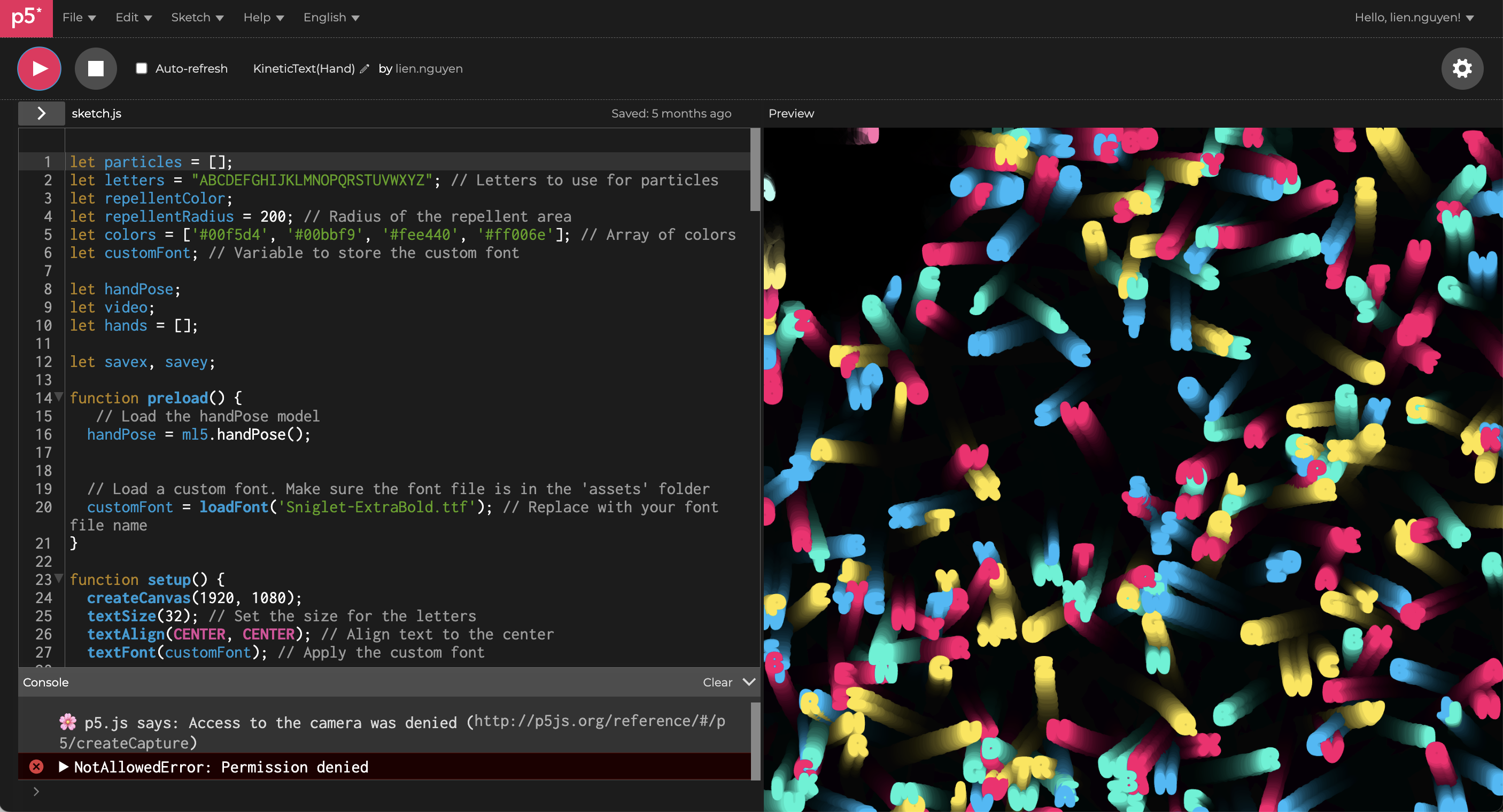Image resolution: width=1503 pixels, height=812 pixels.
Task: Click the animated Preview canvas
Action: pyautogui.click(x=1133, y=470)
